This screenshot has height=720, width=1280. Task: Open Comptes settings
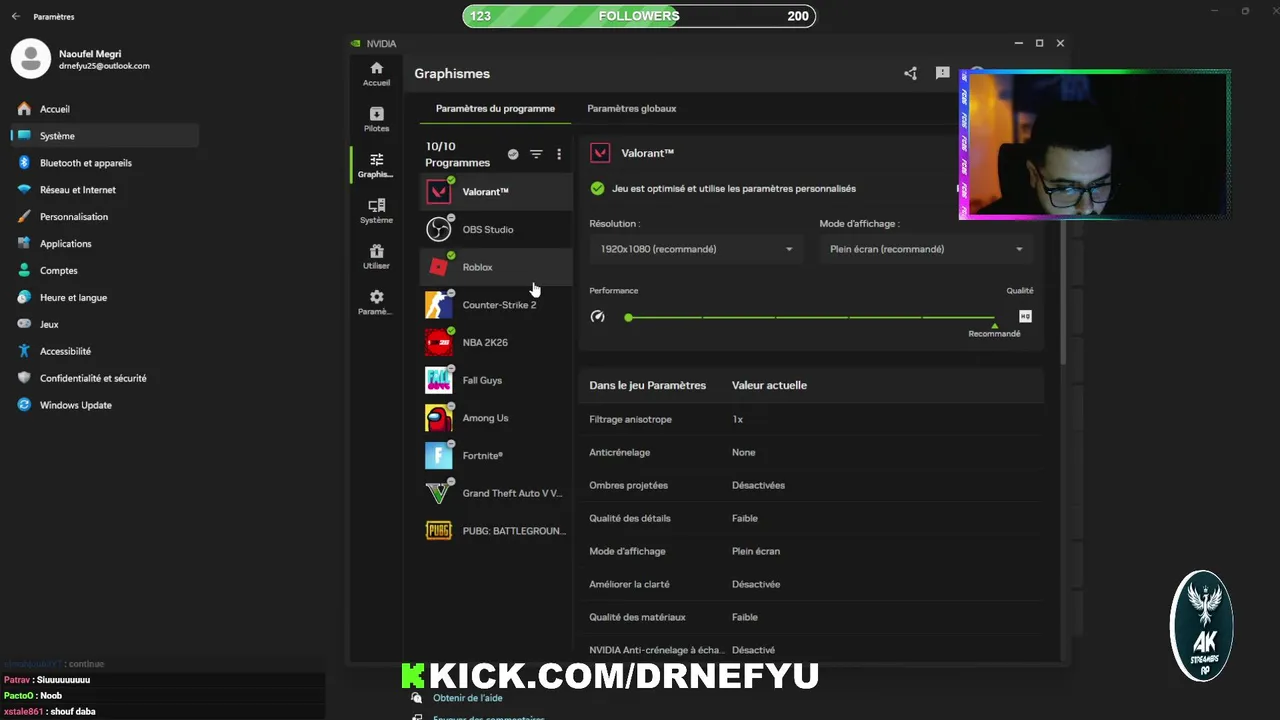click(x=105, y=271)
